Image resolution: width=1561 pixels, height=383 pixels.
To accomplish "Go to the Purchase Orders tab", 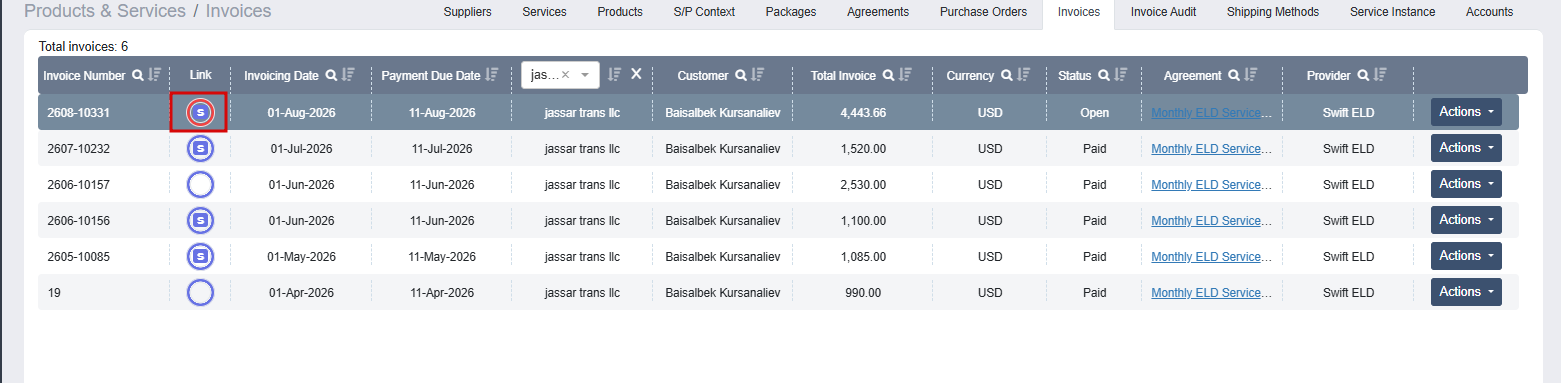I will (x=983, y=12).
